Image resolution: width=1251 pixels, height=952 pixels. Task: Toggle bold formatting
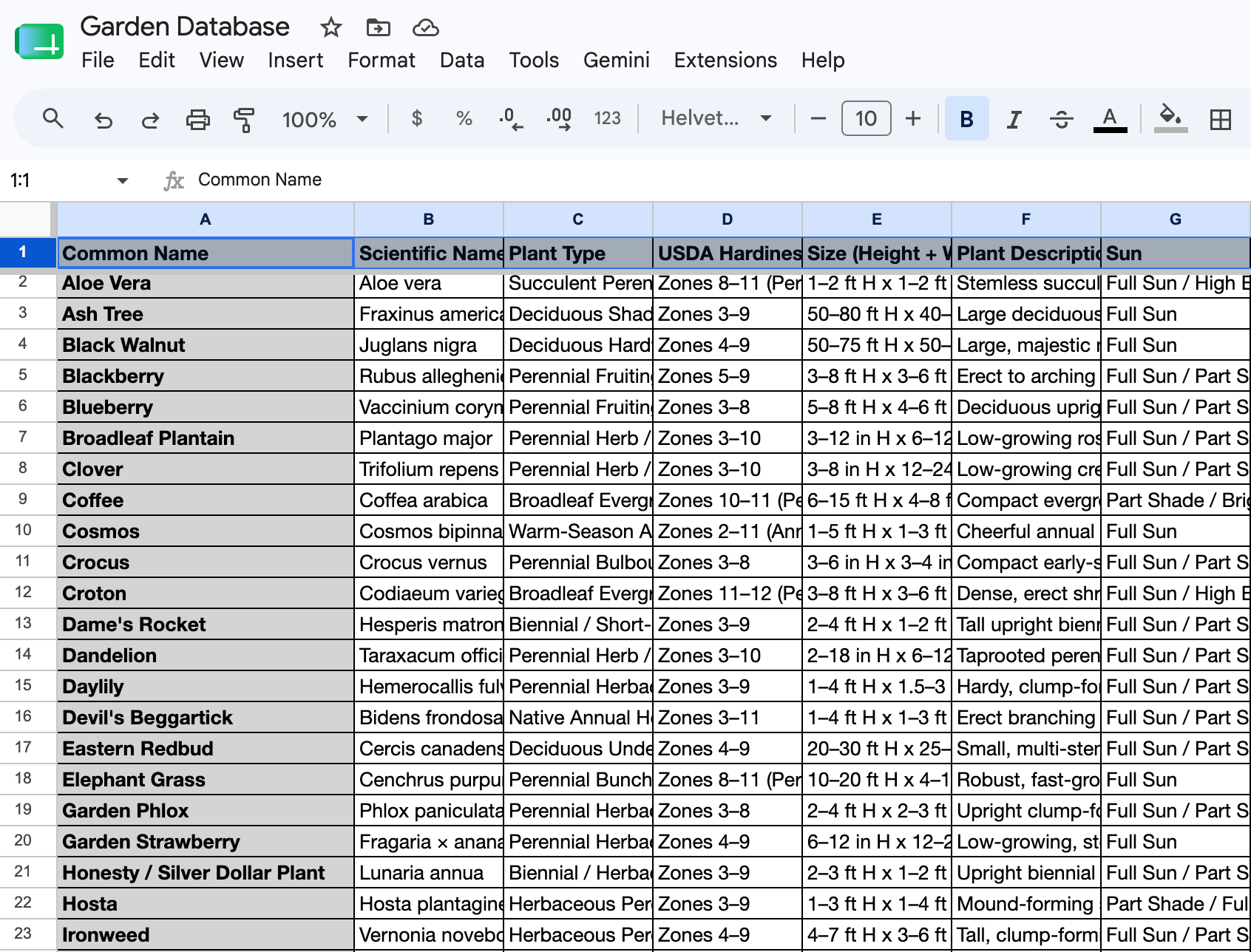tap(966, 118)
